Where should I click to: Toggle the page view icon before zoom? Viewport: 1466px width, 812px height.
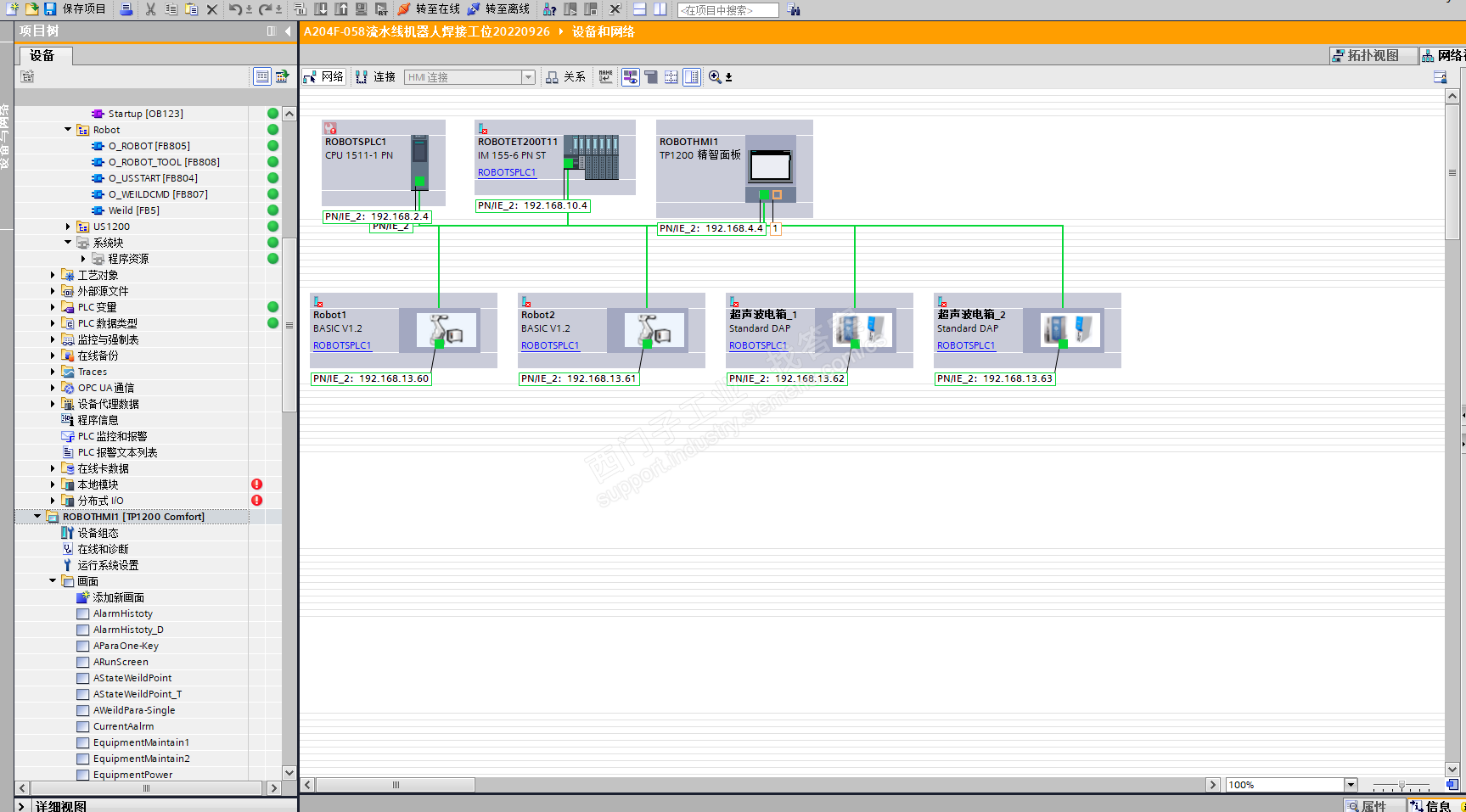coord(692,77)
